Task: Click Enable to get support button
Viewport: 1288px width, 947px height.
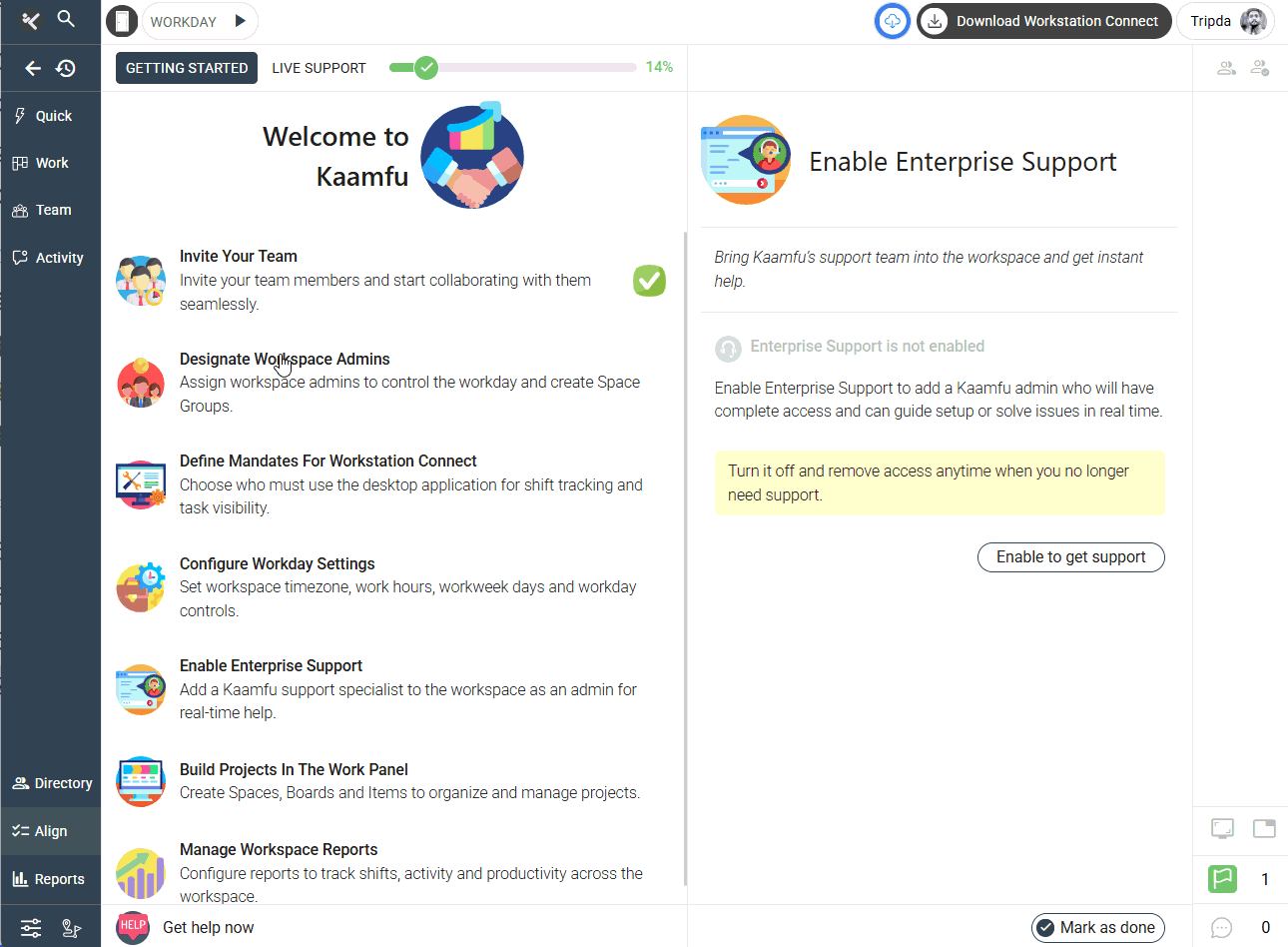Action: tap(1070, 556)
